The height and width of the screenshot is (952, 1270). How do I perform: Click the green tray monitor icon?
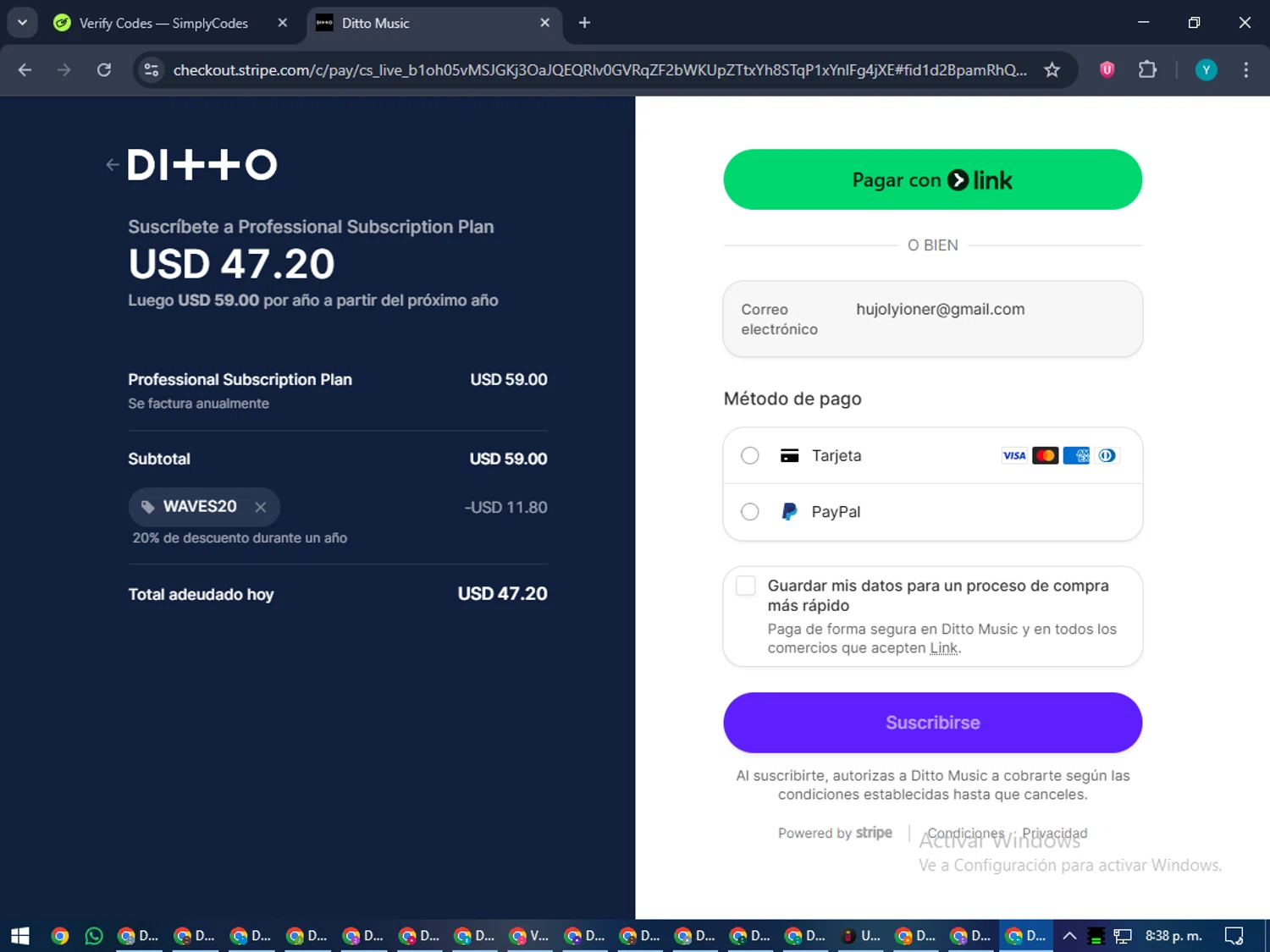point(1096,936)
